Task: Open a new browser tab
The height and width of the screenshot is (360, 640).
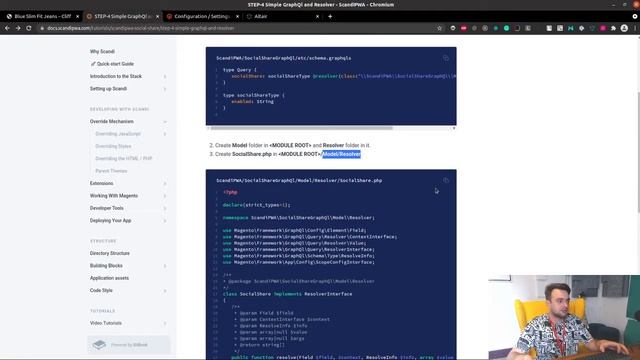Action: pos(330,16)
